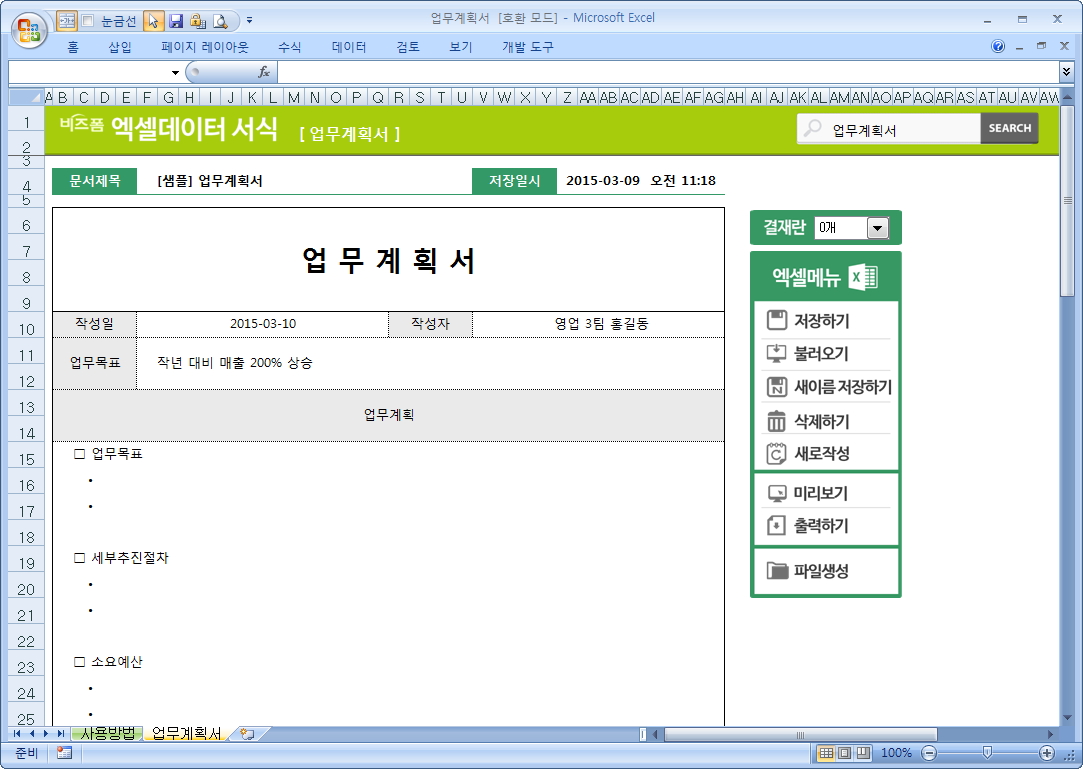Click the trash can icon beside 삭제하기
The image size is (1083, 769).
click(x=776, y=420)
